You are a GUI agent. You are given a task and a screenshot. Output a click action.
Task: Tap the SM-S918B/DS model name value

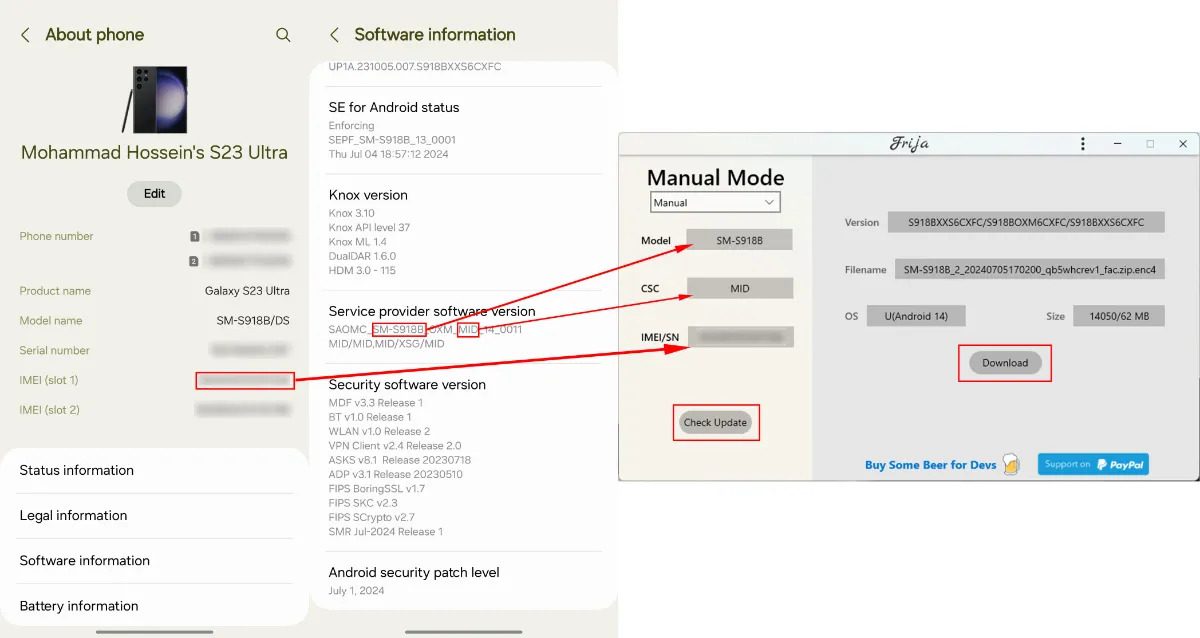pos(254,321)
